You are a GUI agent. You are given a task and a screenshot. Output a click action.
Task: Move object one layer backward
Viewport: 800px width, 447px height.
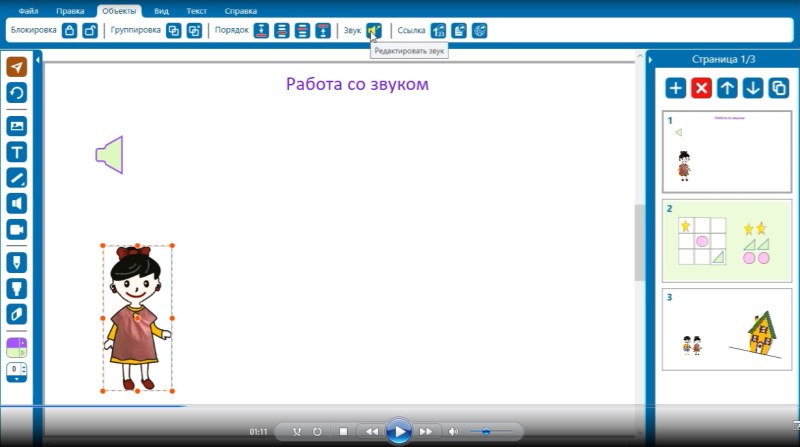282,31
